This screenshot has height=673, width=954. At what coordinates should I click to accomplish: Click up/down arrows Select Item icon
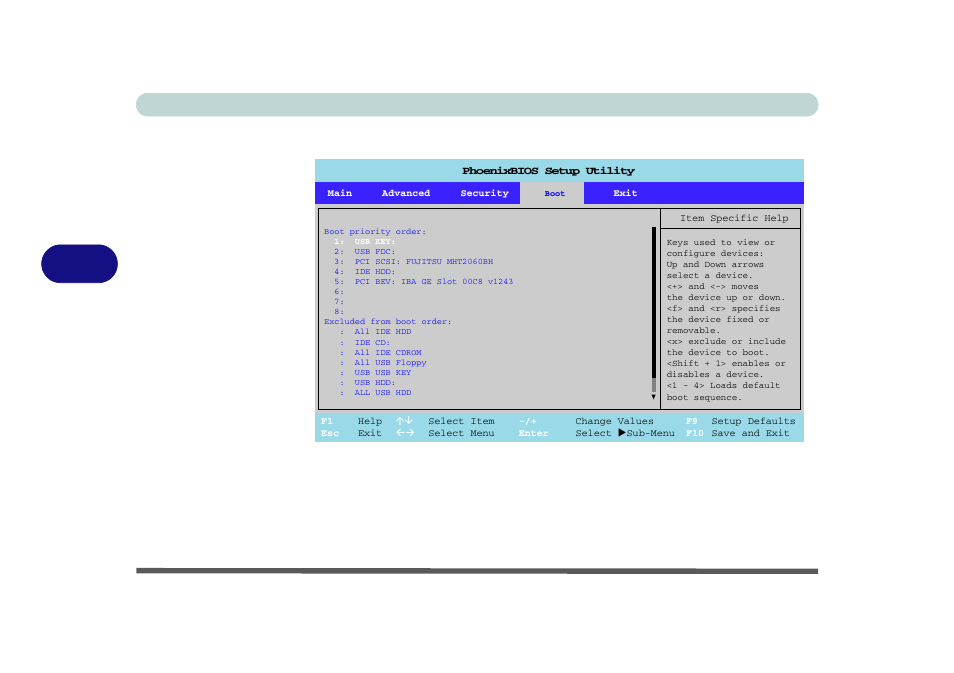tap(405, 420)
